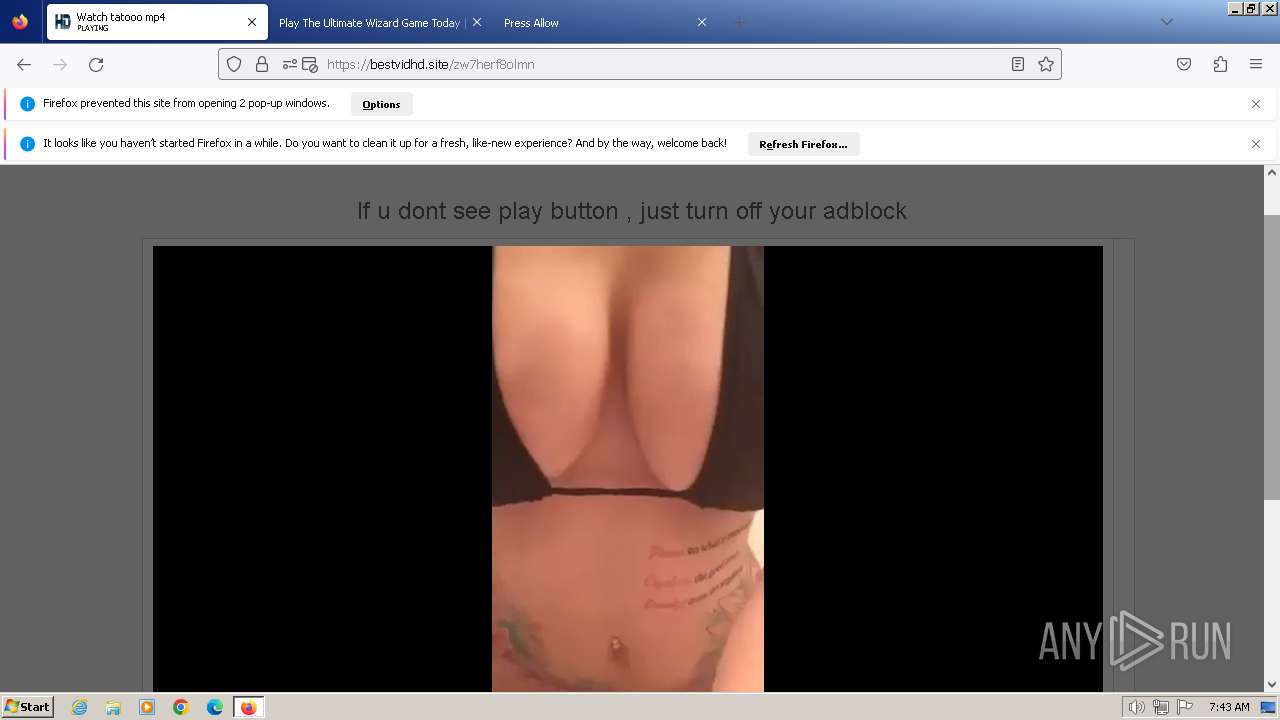Open the pop-up blocker Options button
The image size is (1280, 720).
tap(381, 104)
